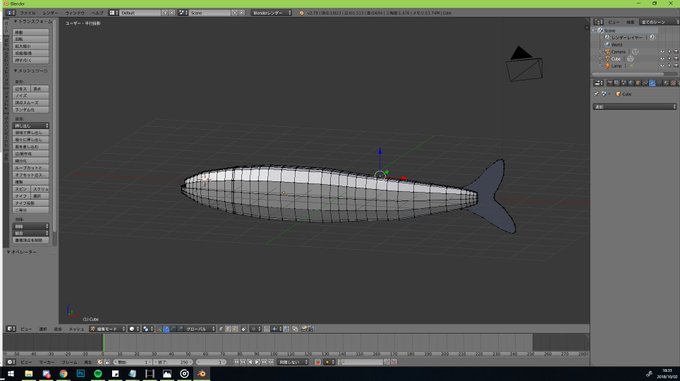Click the timeline end frame 250 field
The image size is (680, 381).
(172, 362)
